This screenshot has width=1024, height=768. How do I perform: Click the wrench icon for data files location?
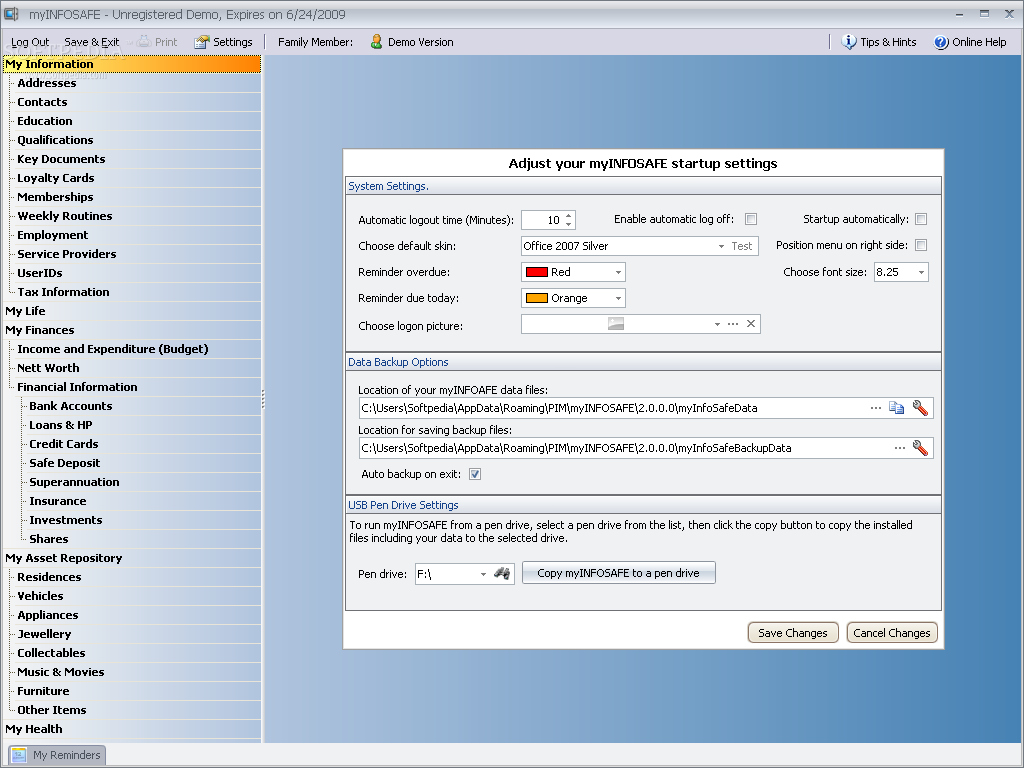pyautogui.click(x=920, y=408)
